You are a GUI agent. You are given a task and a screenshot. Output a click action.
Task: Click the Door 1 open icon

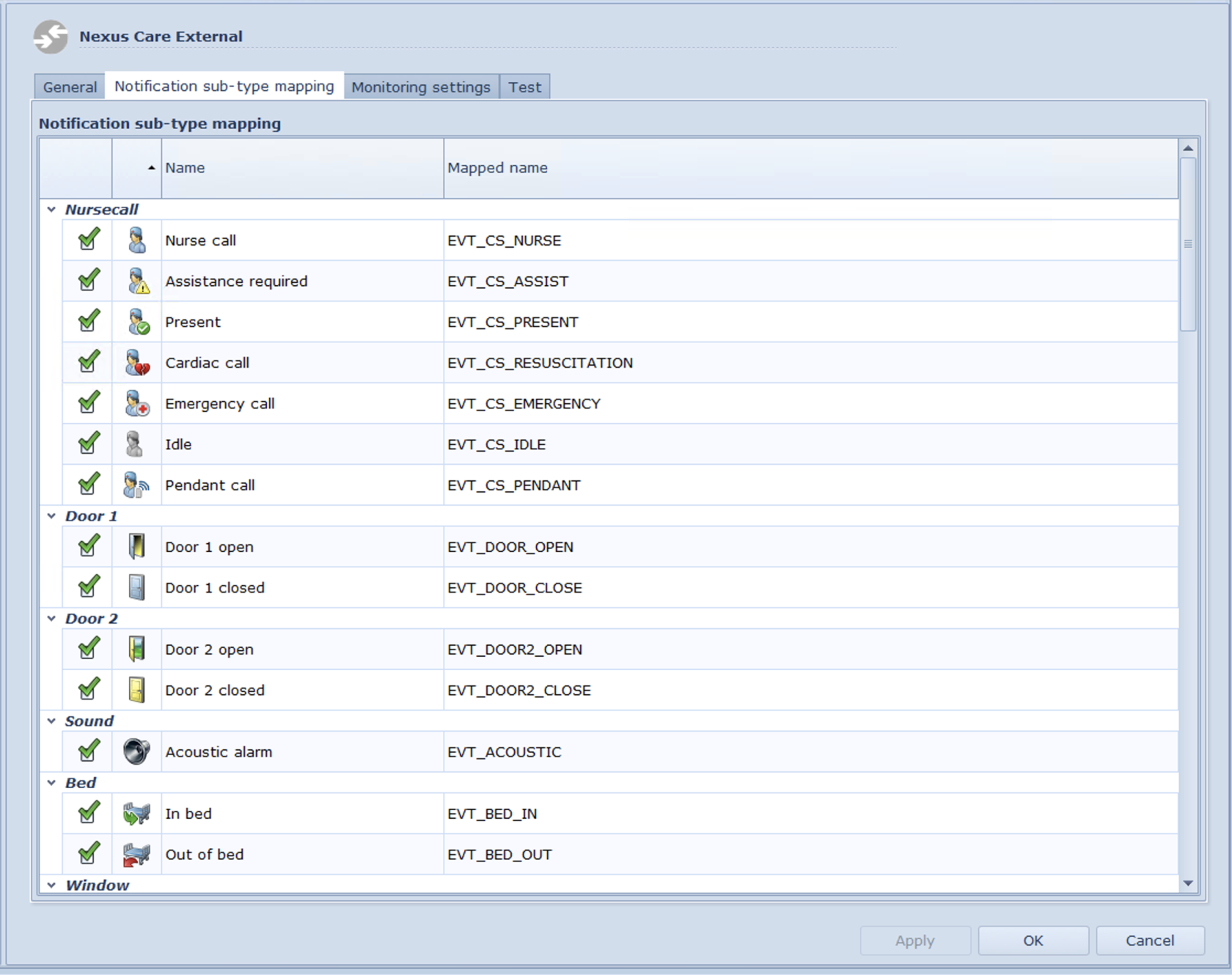pyautogui.click(x=136, y=546)
